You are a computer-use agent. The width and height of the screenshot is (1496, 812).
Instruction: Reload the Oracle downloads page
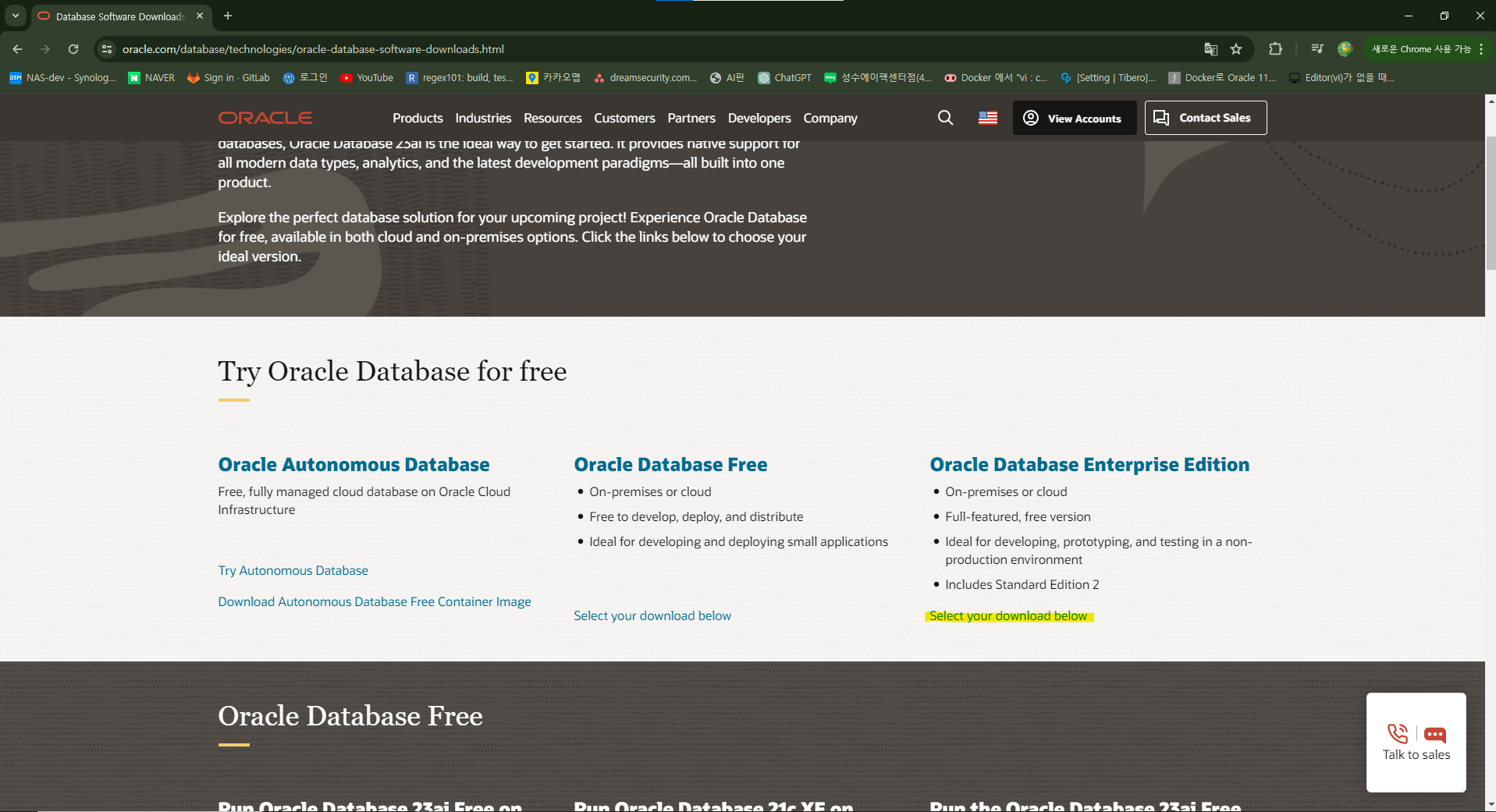pos(73,49)
